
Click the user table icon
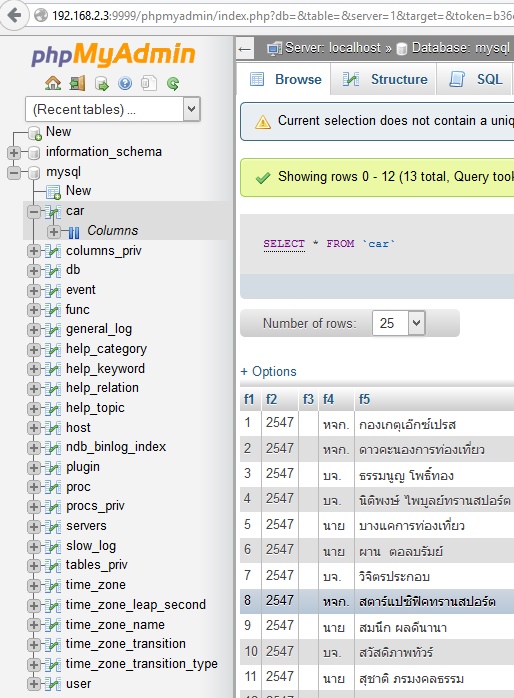pos(53,684)
